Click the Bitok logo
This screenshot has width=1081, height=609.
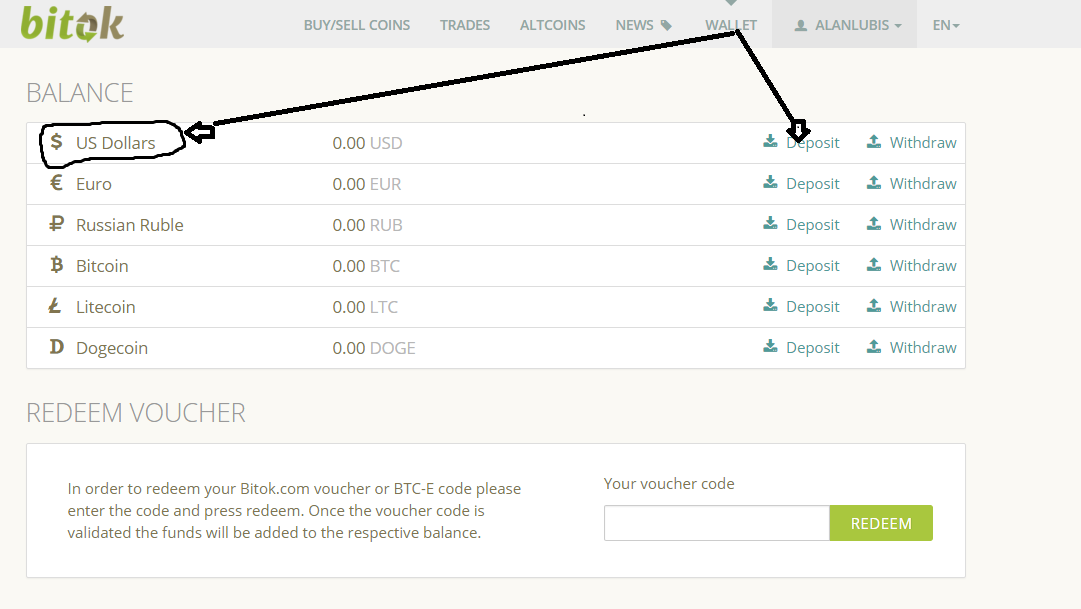72,24
